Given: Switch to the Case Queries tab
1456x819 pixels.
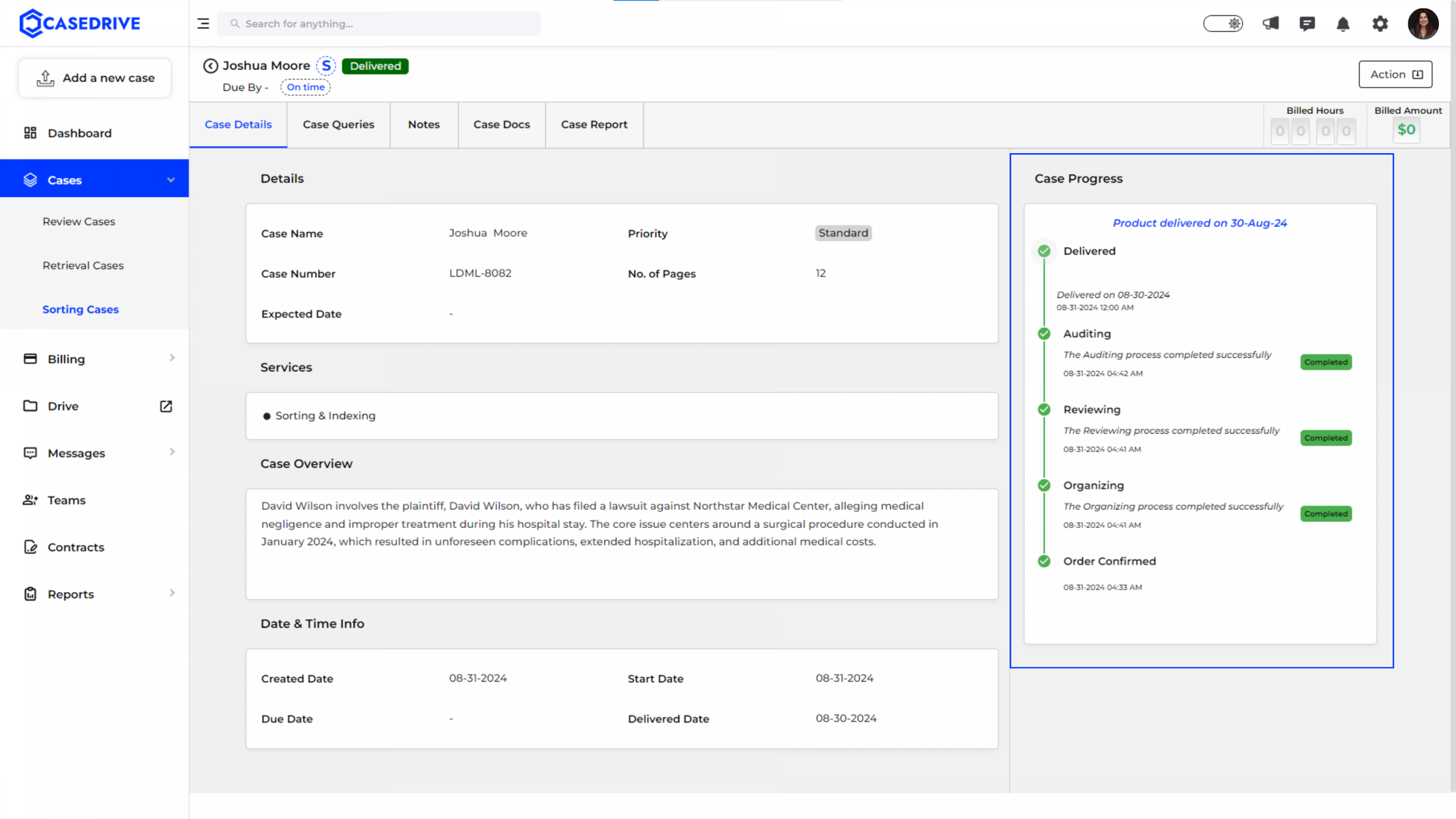Looking at the screenshot, I should point(339,124).
